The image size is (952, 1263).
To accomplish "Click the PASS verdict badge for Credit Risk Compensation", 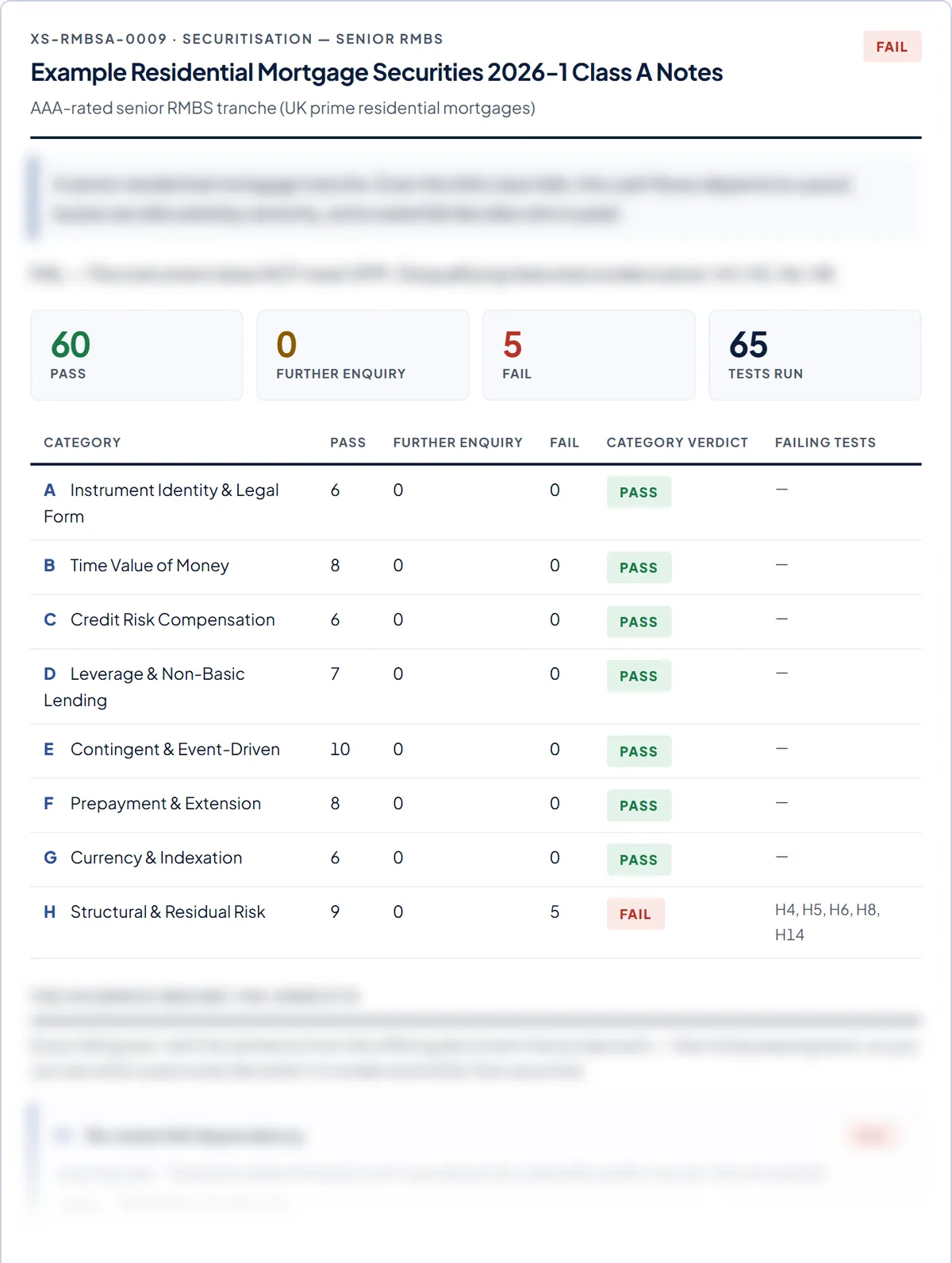I will [x=639, y=622].
